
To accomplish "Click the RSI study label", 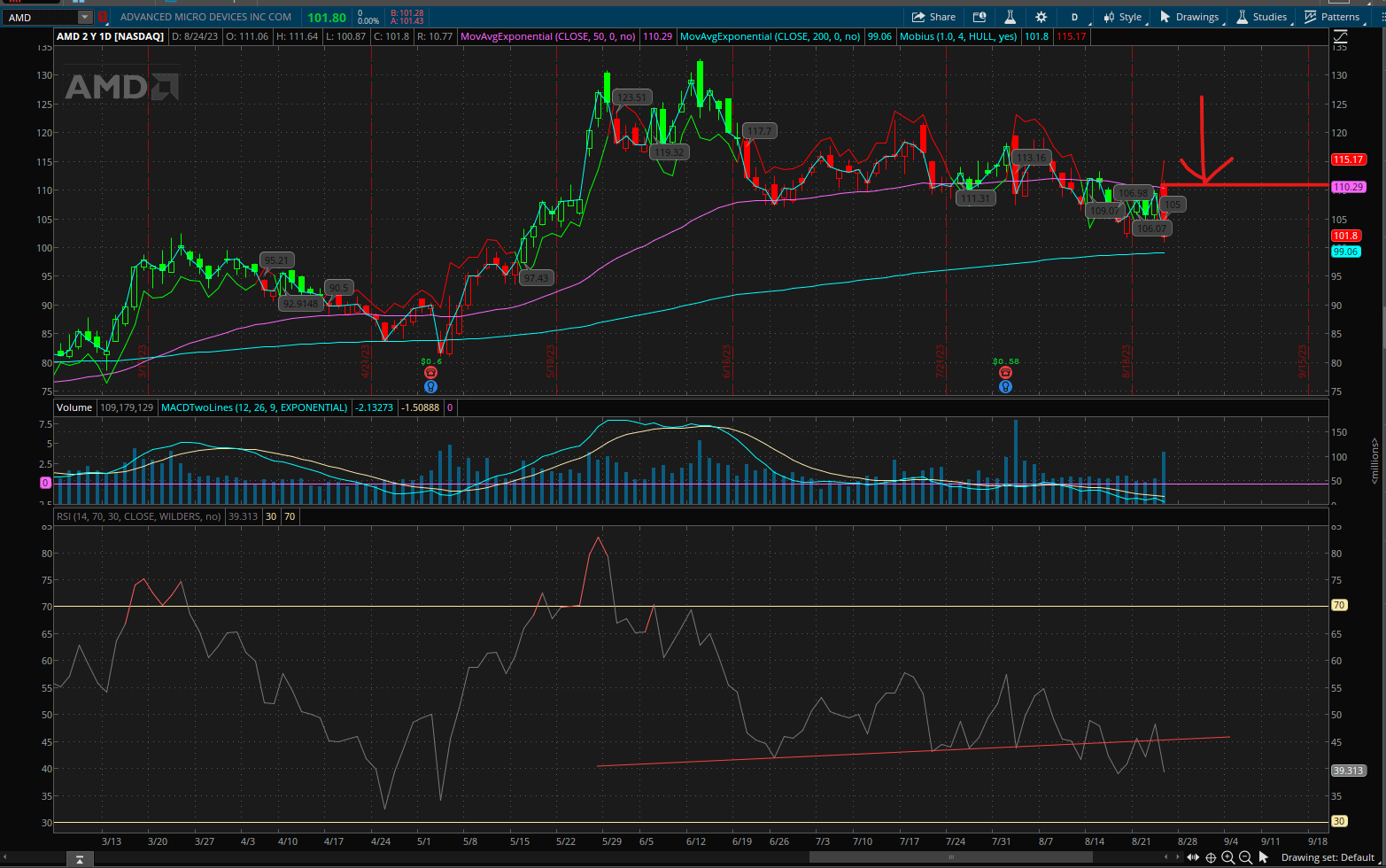I will coord(139,515).
